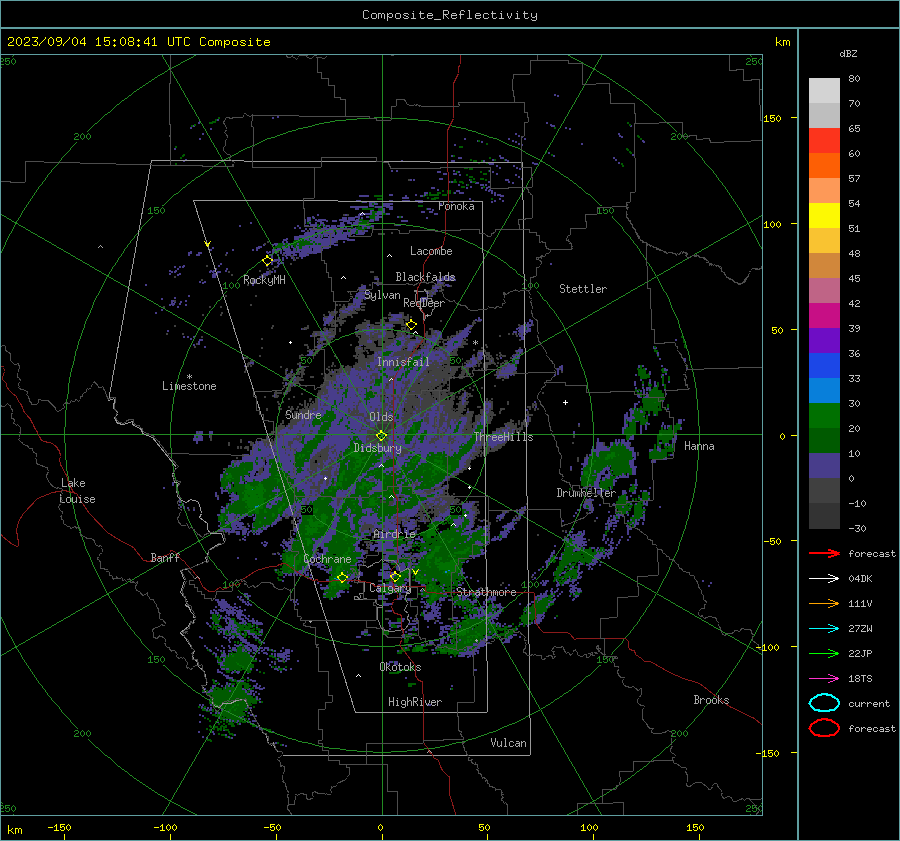Click the Blackfalds city label

(425, 277)
